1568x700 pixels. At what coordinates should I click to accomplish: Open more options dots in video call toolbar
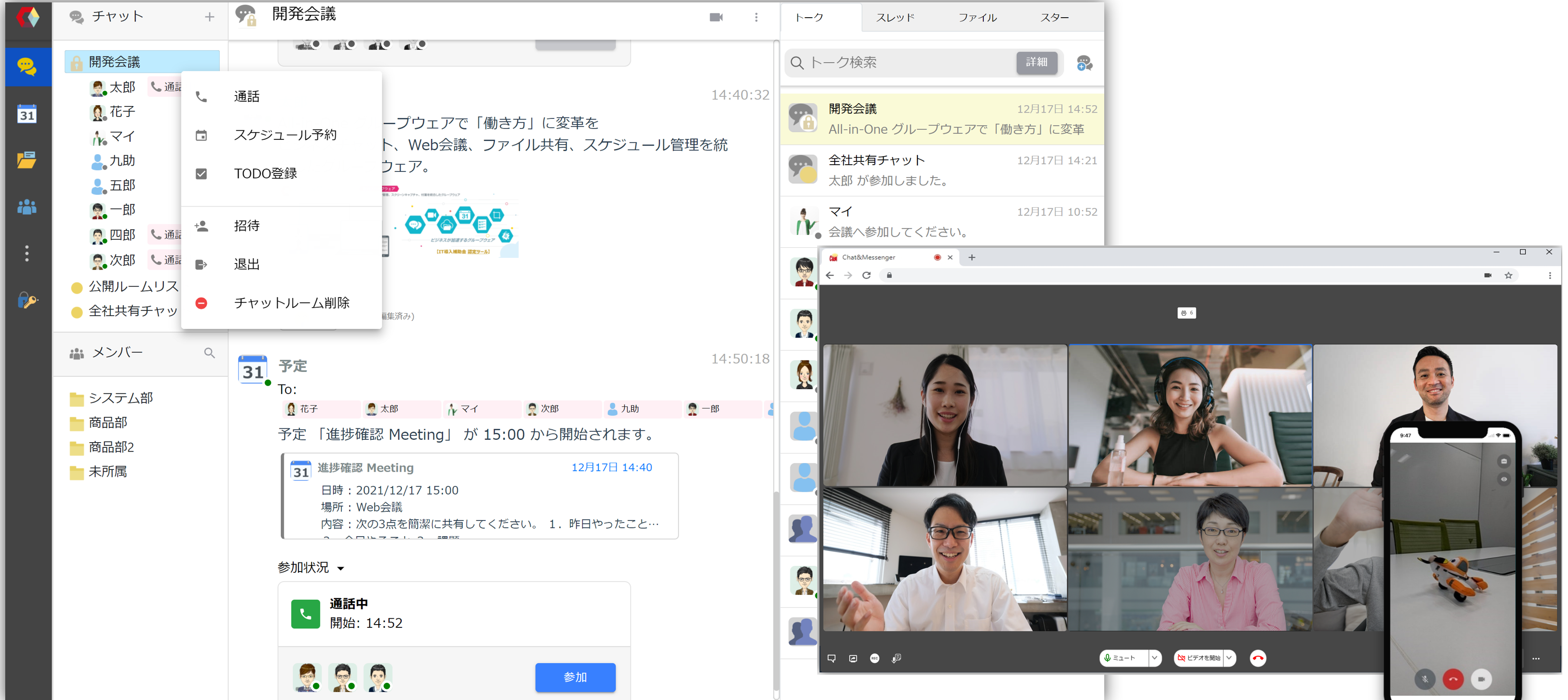point(1536,658)
